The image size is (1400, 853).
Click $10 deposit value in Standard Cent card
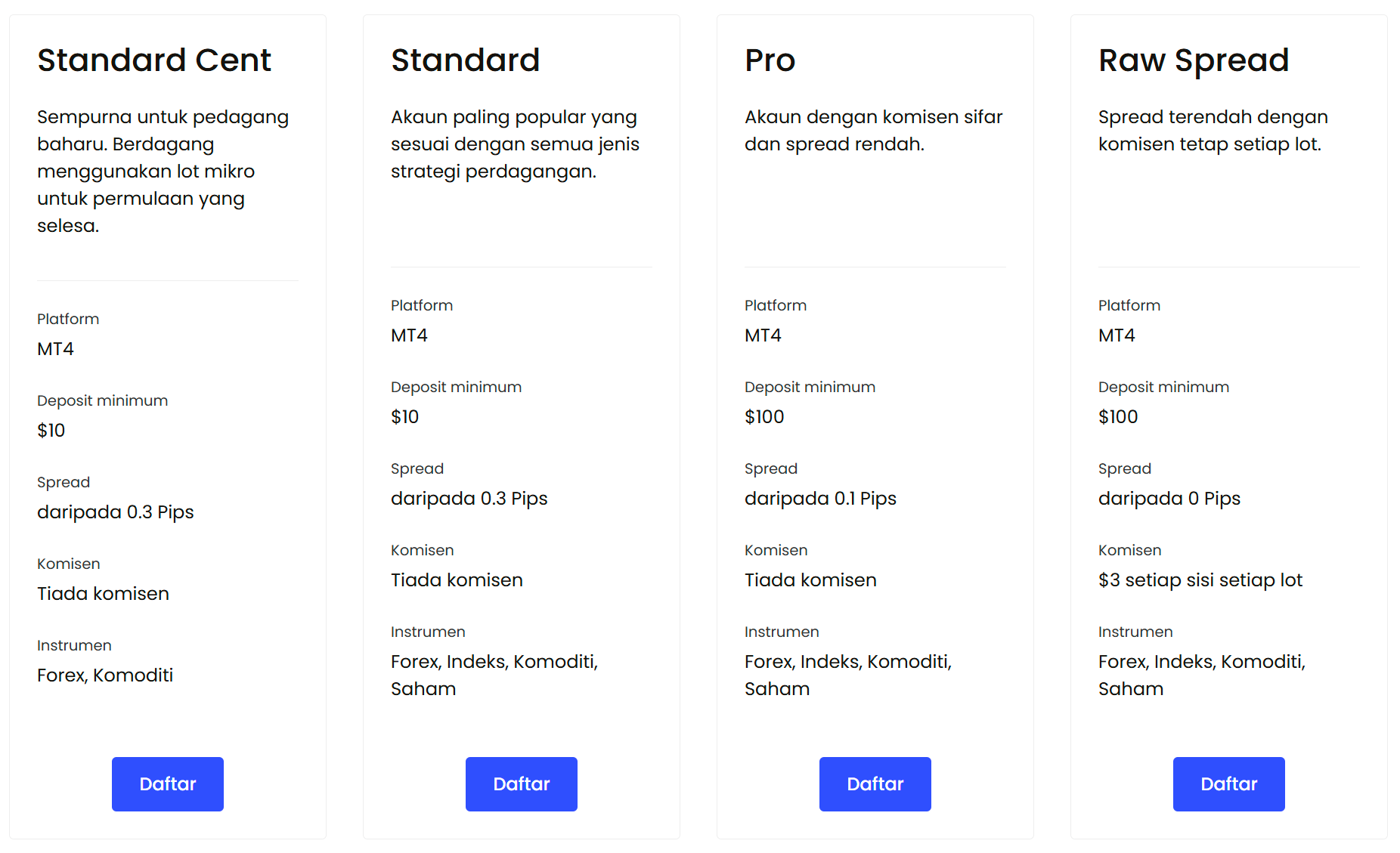51,431
